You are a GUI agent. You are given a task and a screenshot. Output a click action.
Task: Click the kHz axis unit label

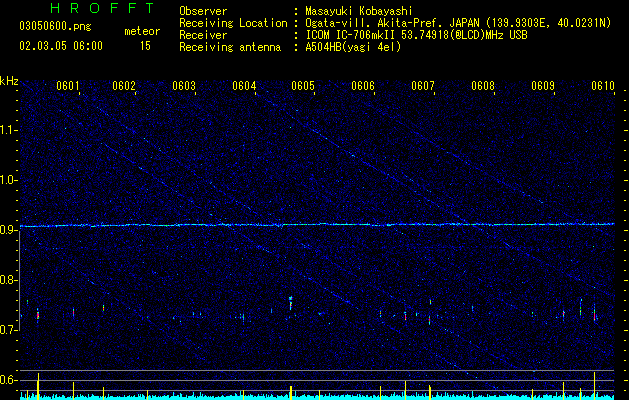coord(9,81)
